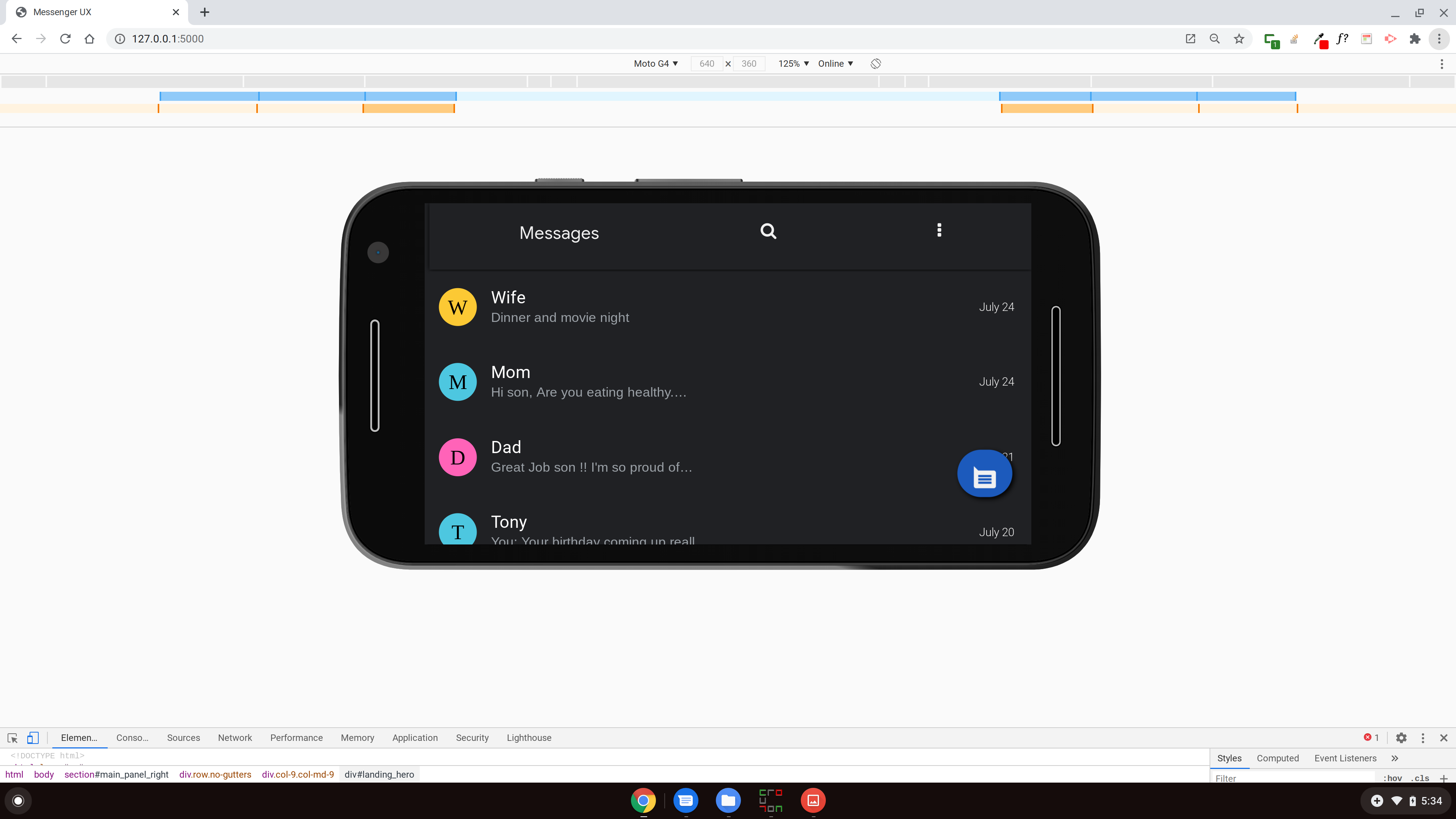Bookmark page with the star icon
This screenshot has height=819, width=1456.
(x=1239, y=39)
